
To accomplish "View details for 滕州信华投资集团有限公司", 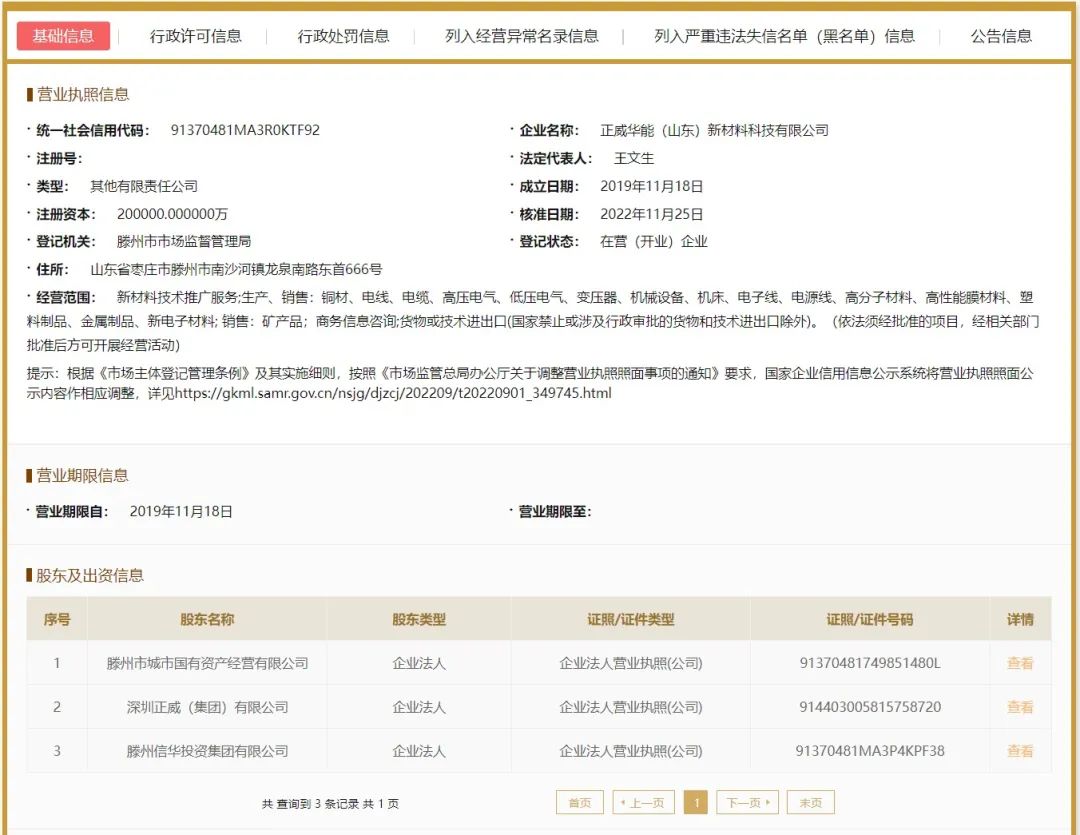I will coord(1019,751).
